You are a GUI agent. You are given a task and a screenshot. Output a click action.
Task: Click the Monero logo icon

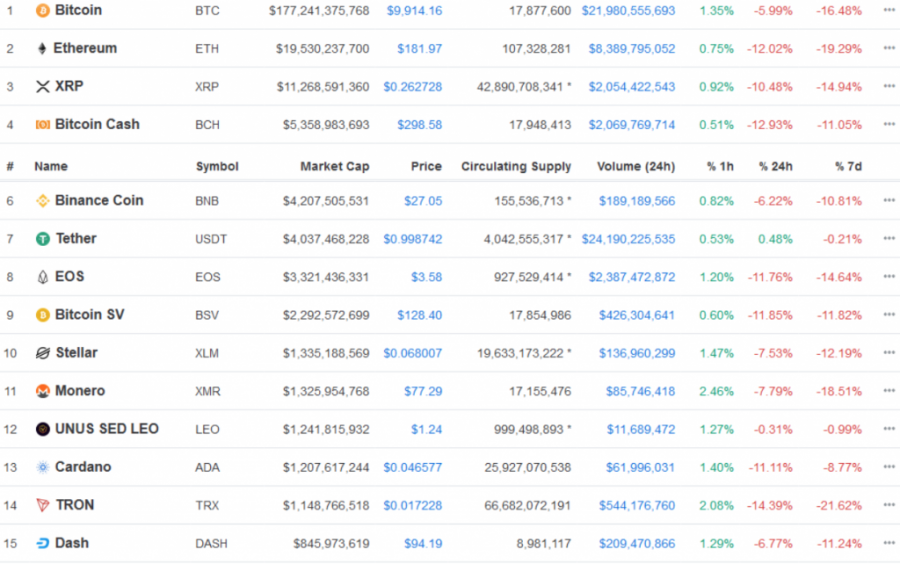tap(42, 391)
